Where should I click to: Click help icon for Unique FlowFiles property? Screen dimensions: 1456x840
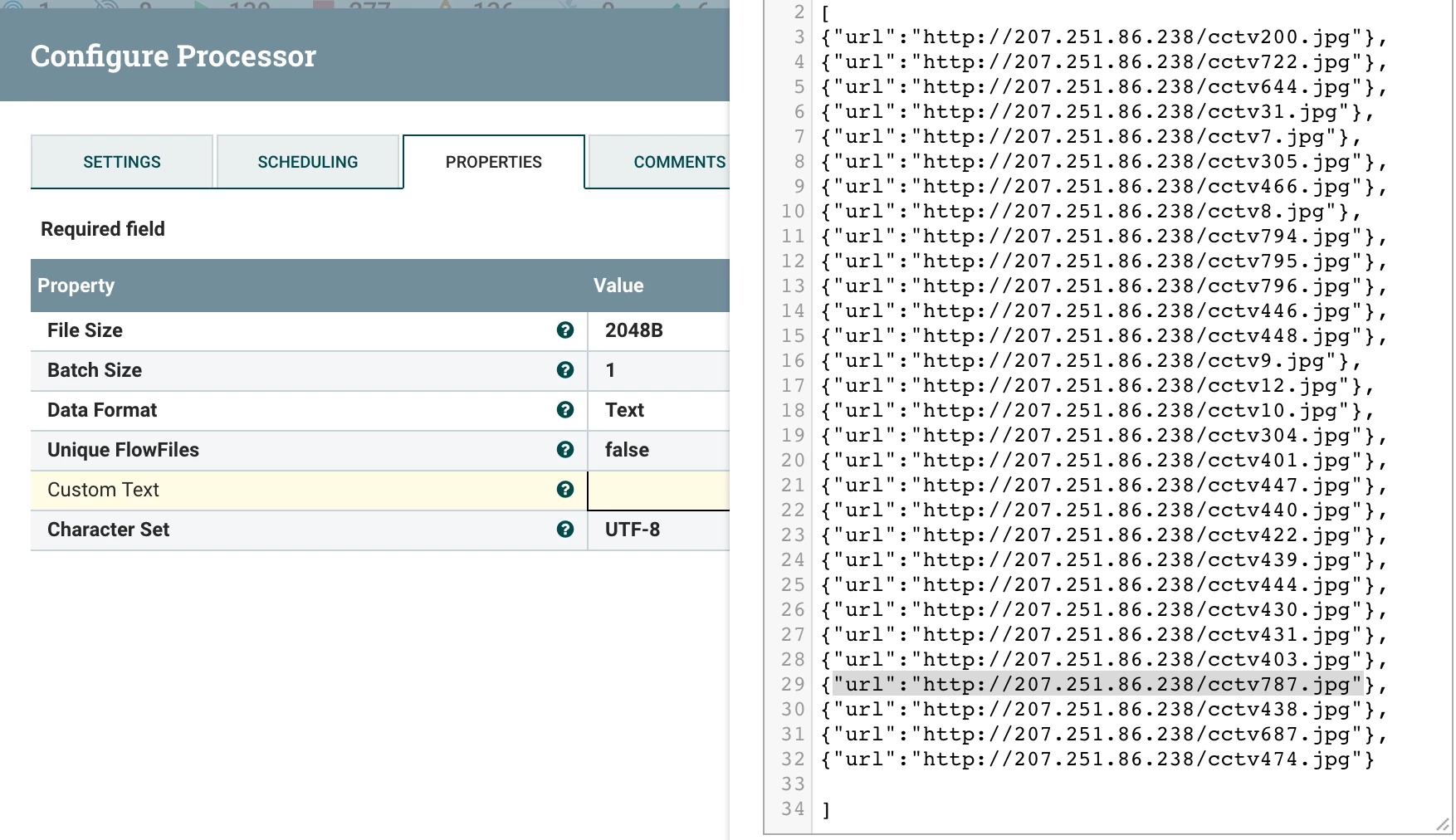coord(565,450)
